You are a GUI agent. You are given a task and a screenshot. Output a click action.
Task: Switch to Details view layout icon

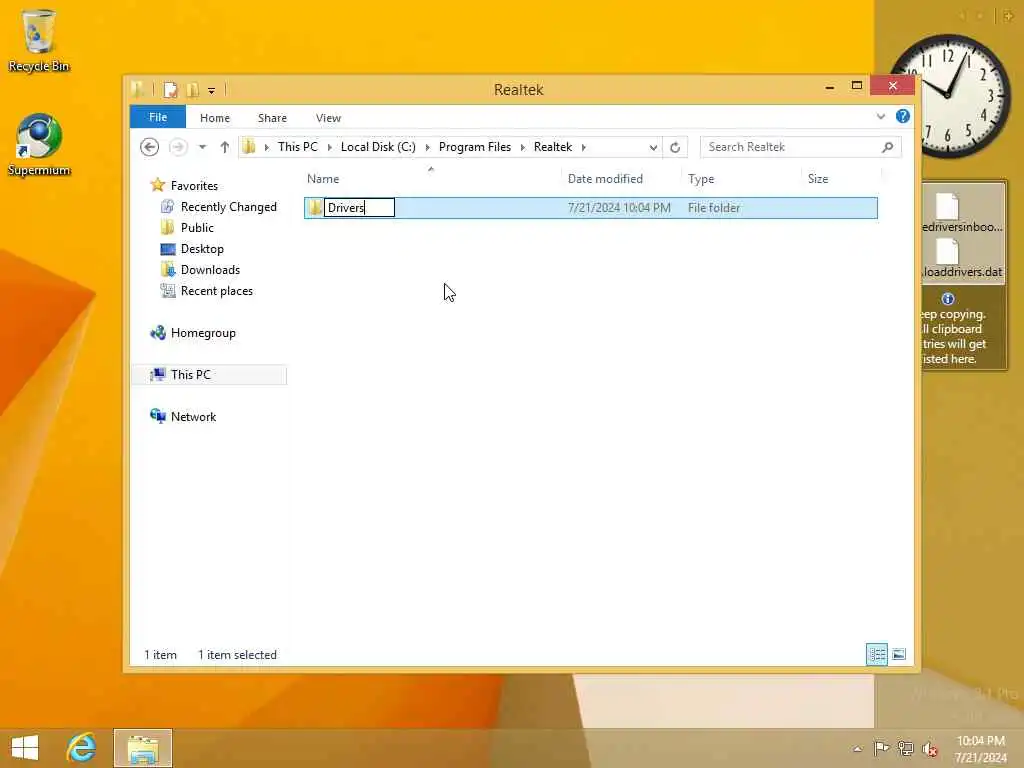pyautogui.click(x=876, y=654)
